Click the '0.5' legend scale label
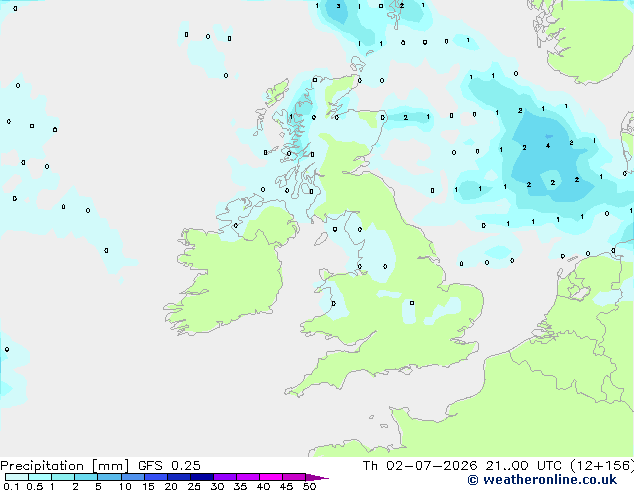Screen dimensions: 634x490 point(35,486)
